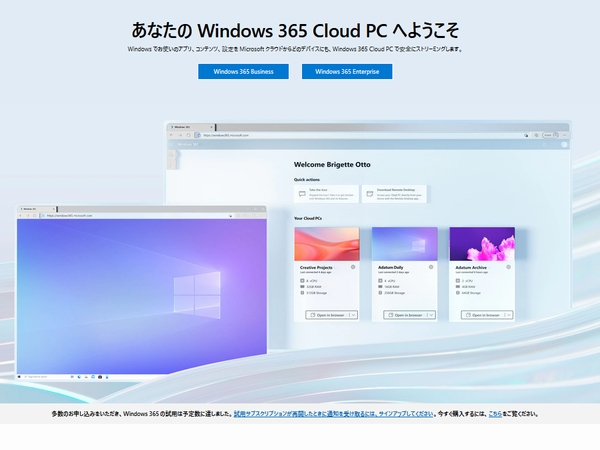This screenshot has width=600, height=450.
Task: Select the Windows 365 tab in large browser
Action: point(191,127)
